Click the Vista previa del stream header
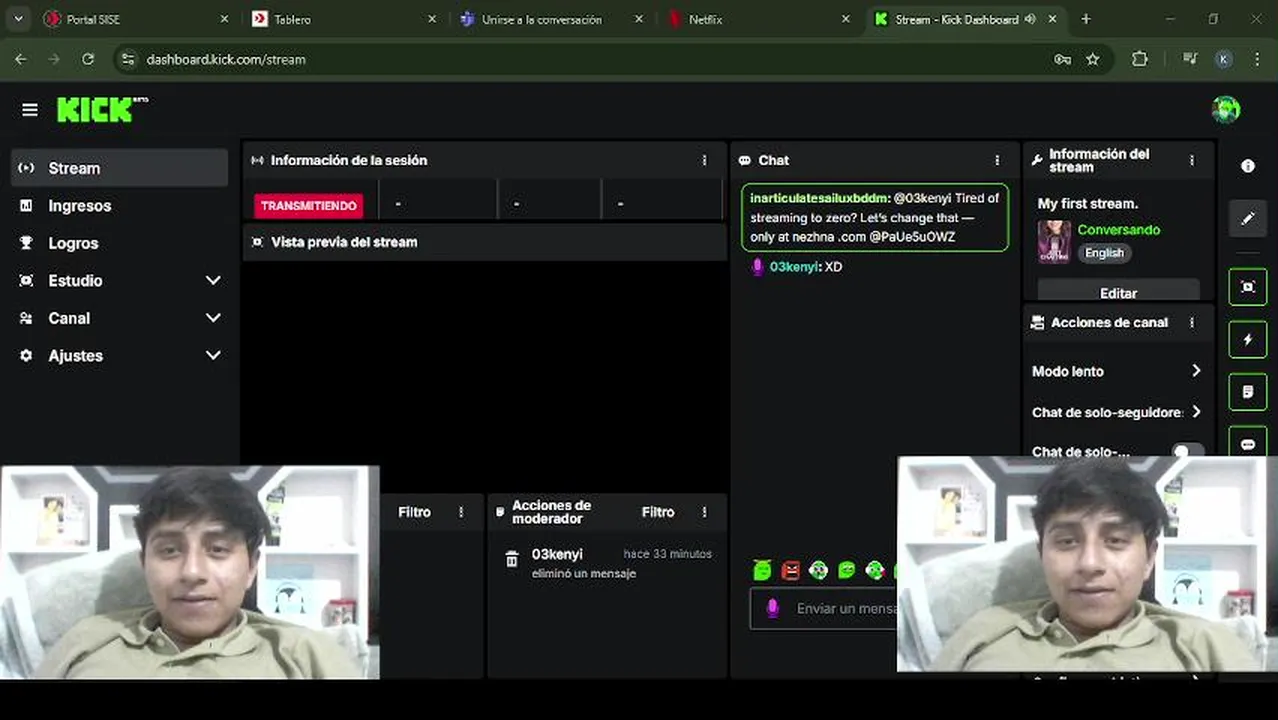 coord(484,242)
